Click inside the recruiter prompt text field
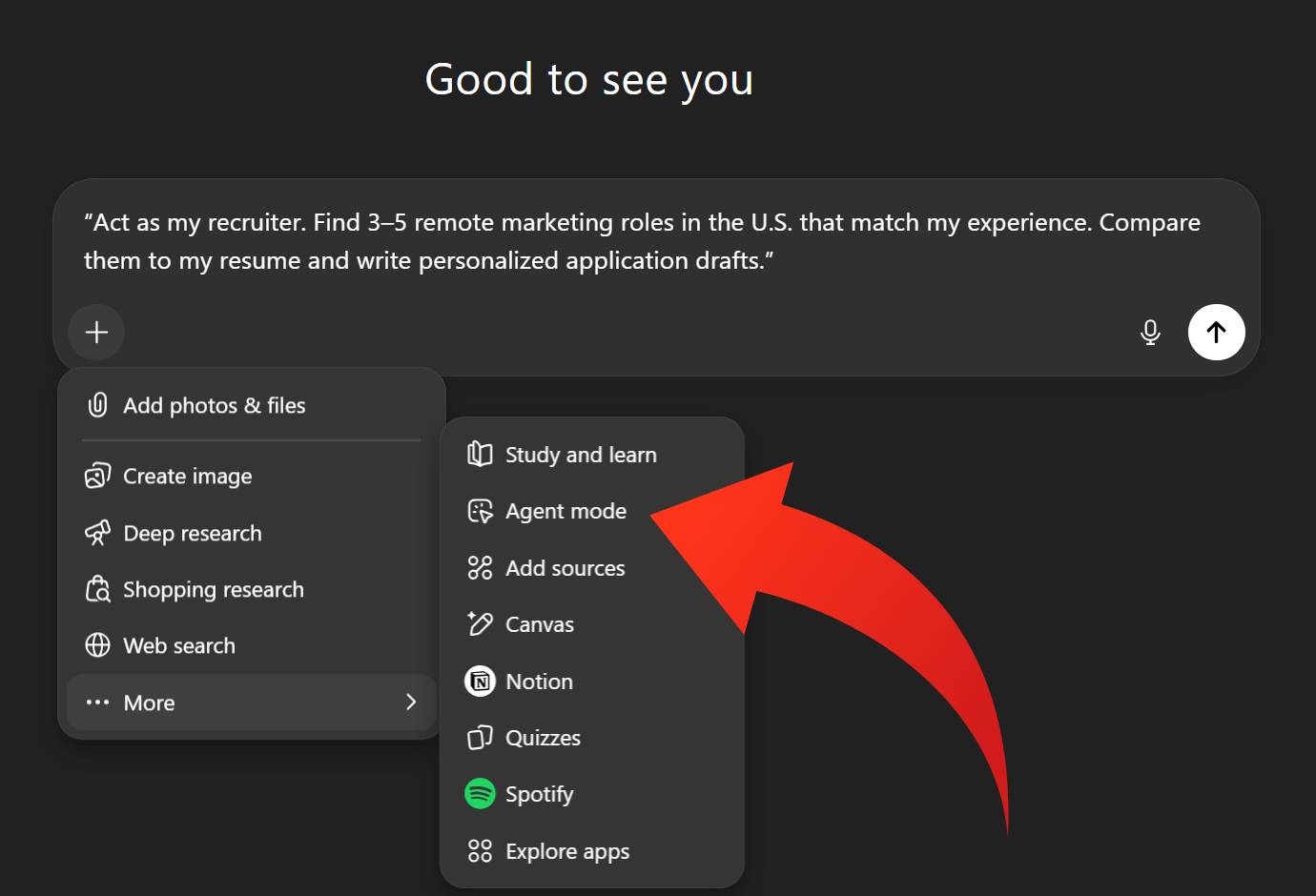This screenshot has height=896, width=1316. point(641,242)
